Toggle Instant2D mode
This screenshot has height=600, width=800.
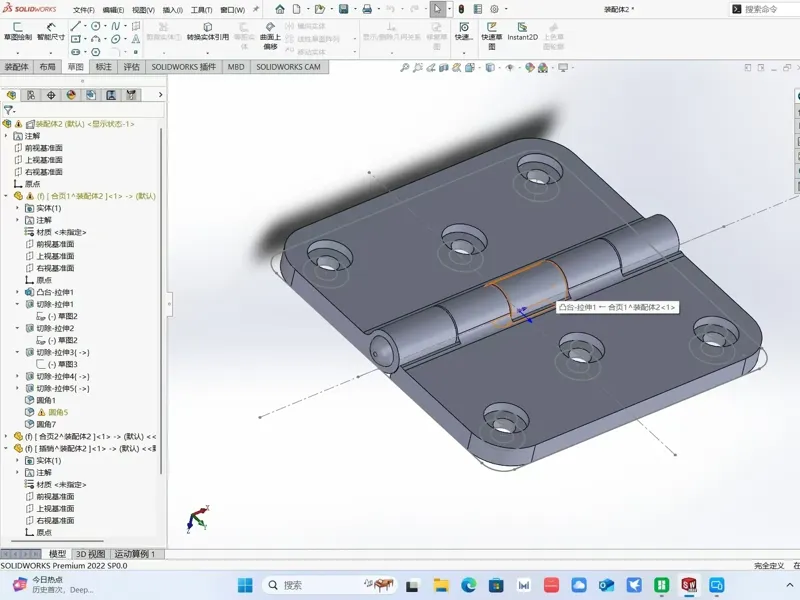(522, 31)
